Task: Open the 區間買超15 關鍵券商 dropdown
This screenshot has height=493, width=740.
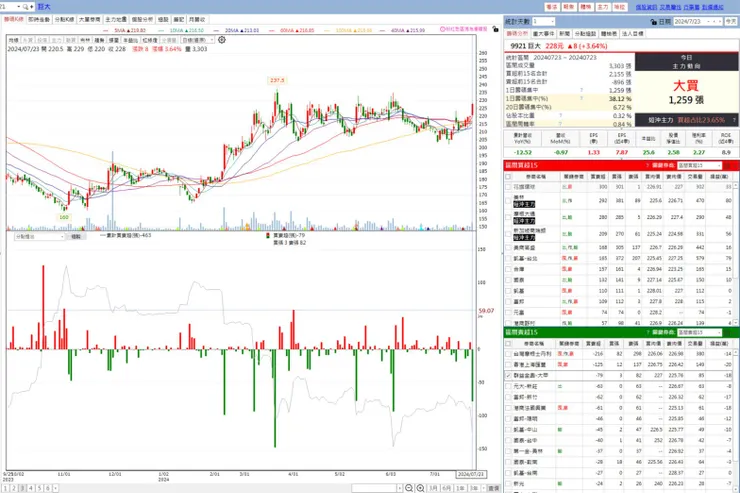Action: pyautogui.click(x=699, y=166)
